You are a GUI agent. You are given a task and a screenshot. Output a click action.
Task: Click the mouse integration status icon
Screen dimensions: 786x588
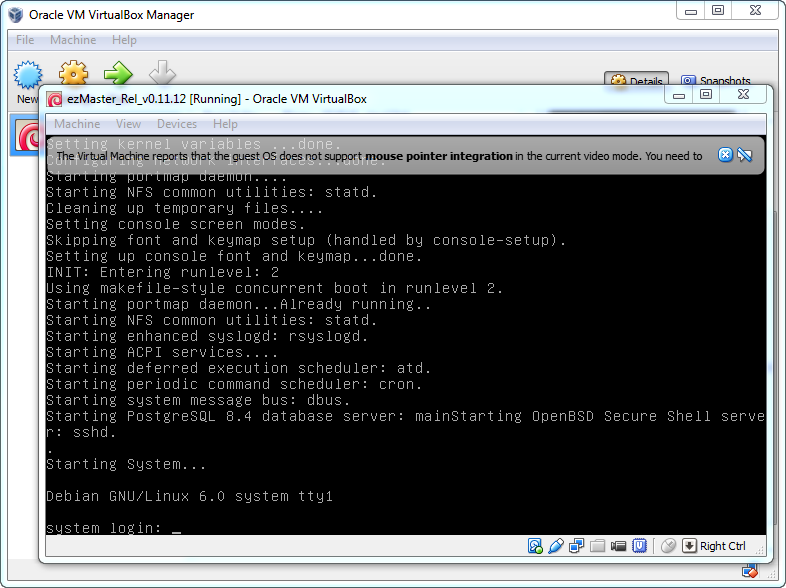pos(668,546)
